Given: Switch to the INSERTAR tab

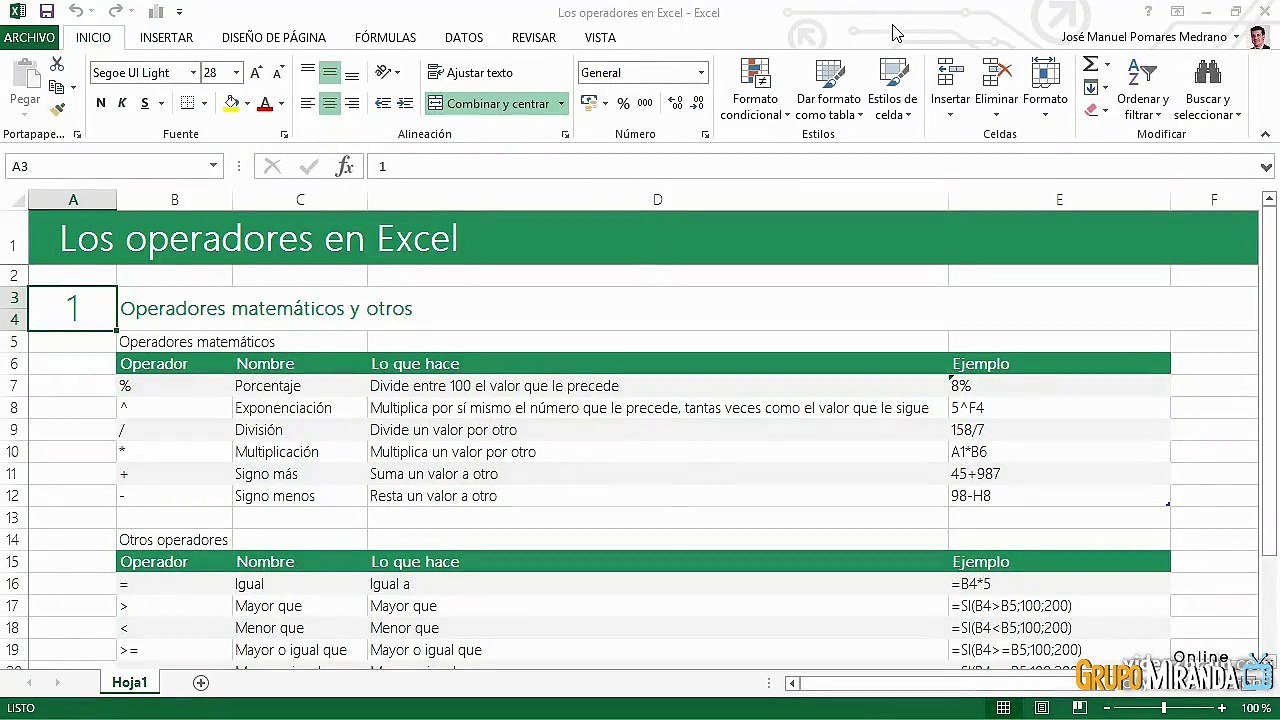Looking at the screenshot, I should pos(166,37).
